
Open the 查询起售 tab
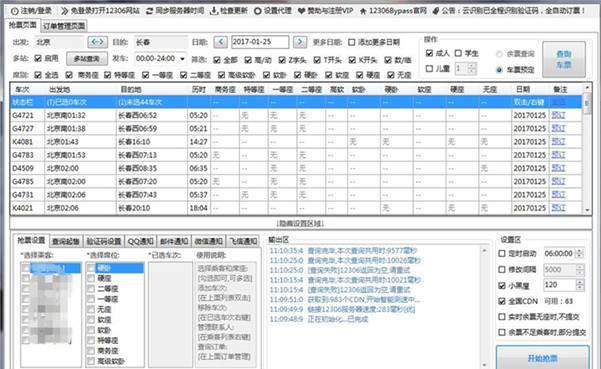pos(66,241)
